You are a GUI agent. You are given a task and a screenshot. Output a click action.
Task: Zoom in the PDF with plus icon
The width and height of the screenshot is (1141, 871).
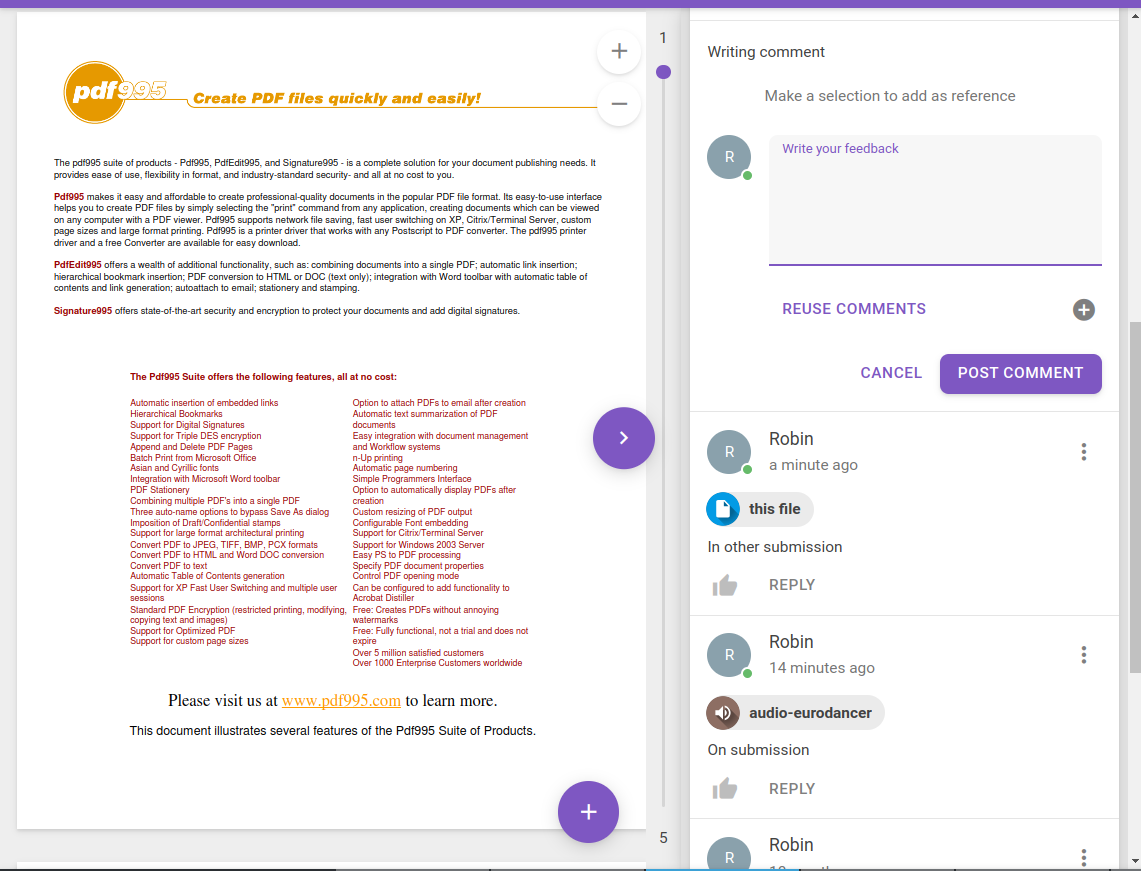click(619, 51)
